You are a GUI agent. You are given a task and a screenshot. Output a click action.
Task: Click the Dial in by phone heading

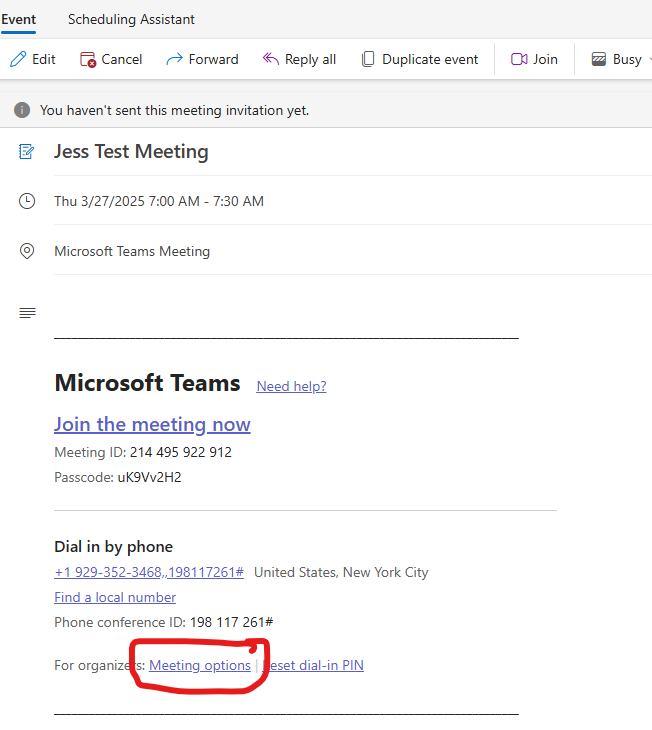[113, 547]
